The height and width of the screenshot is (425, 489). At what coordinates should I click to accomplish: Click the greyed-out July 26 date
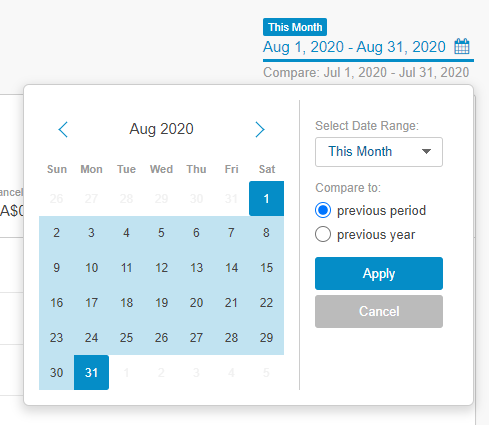click(56, 199)
